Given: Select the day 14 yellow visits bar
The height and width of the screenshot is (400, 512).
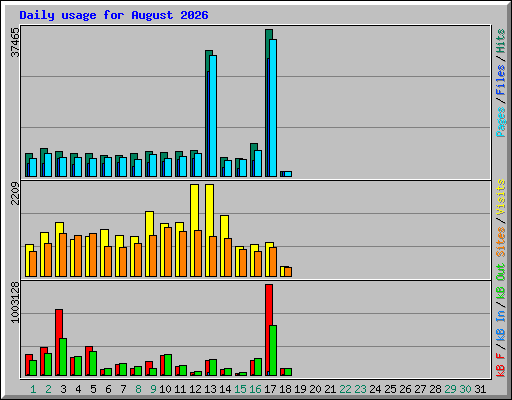Looking at the screenshot, I should click(x=224, y=227).
